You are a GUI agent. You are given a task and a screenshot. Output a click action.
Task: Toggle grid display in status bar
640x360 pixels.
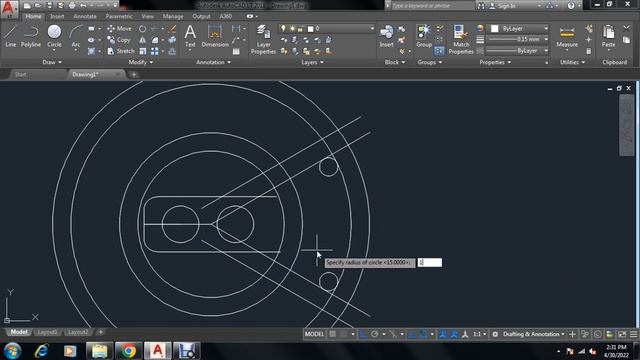coord(333,334)
